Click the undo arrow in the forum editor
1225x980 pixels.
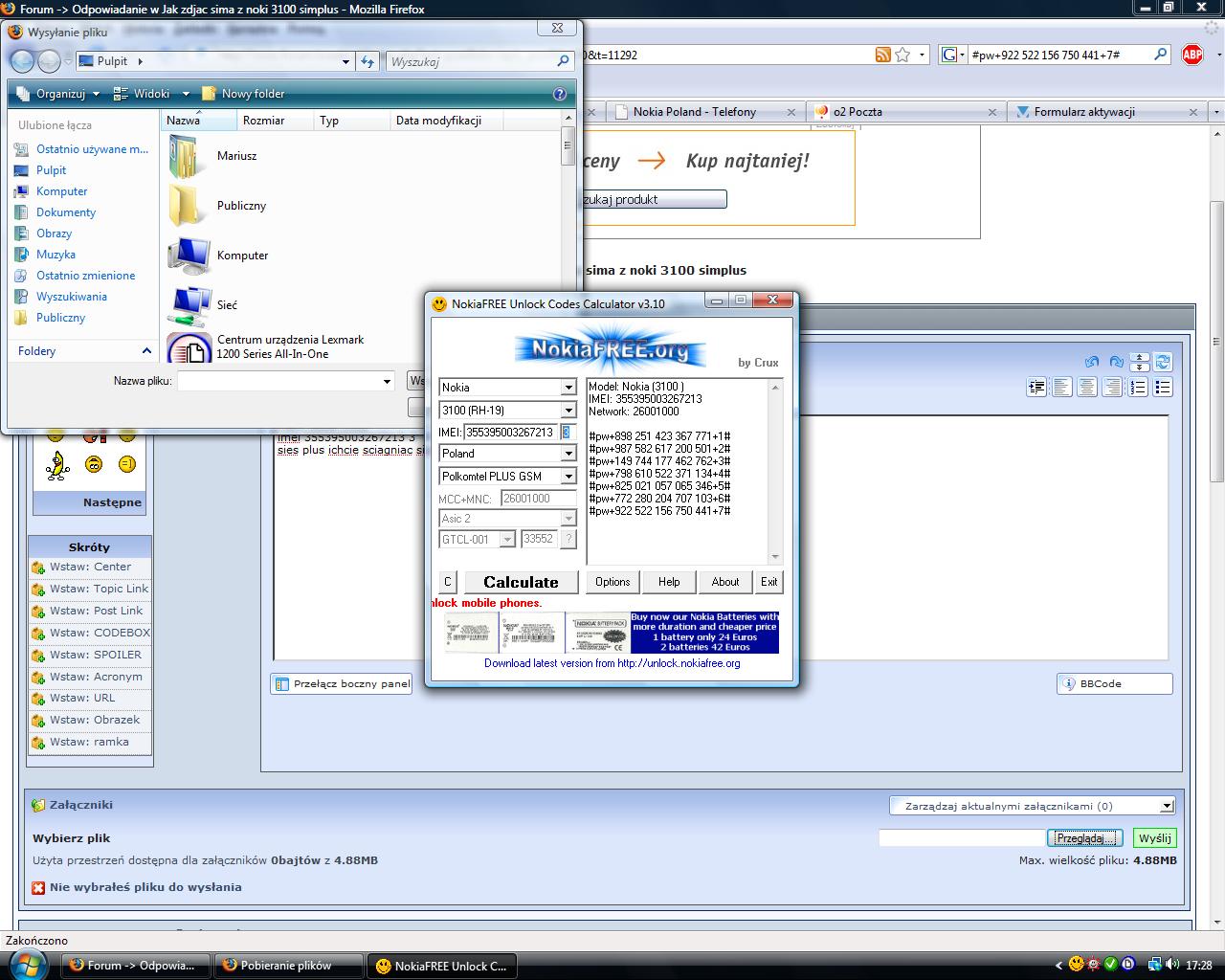tap(1092, 362)
